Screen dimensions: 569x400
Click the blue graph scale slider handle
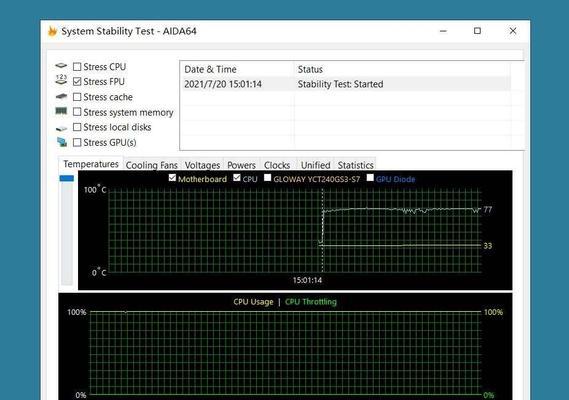point(67,178)
